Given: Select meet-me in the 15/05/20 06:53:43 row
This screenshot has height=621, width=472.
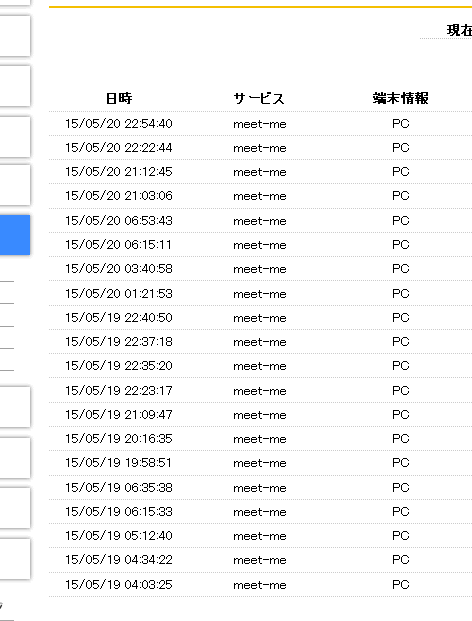Looking at the screenshot, I should pos(259,221).
